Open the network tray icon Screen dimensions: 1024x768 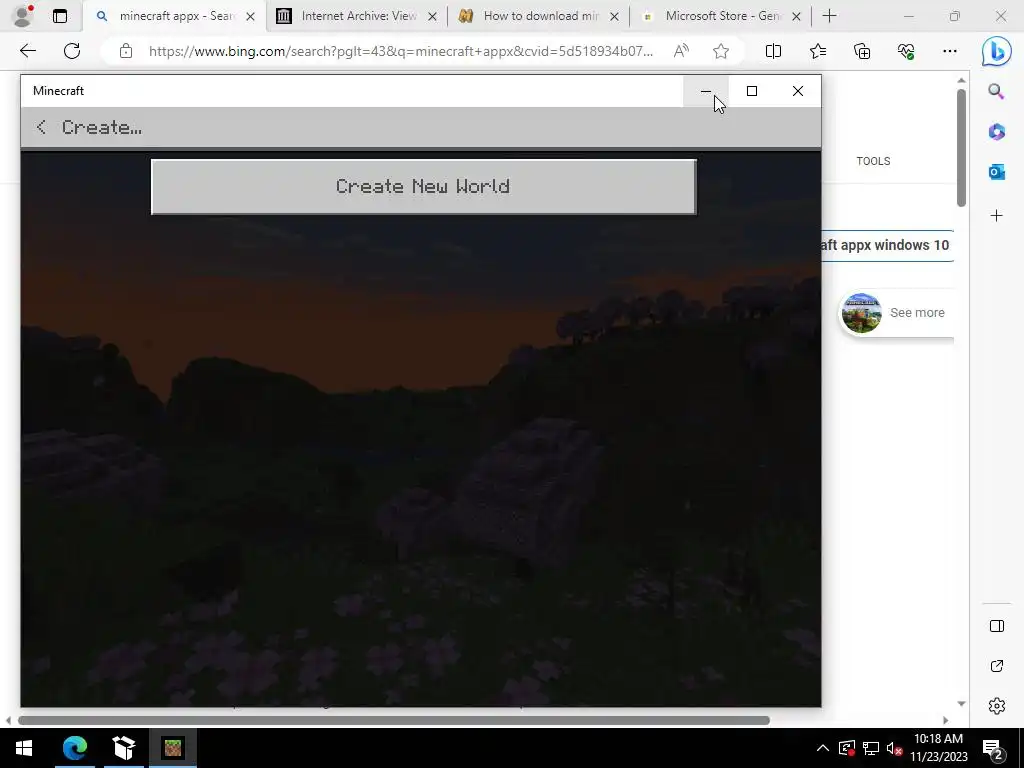871,748
